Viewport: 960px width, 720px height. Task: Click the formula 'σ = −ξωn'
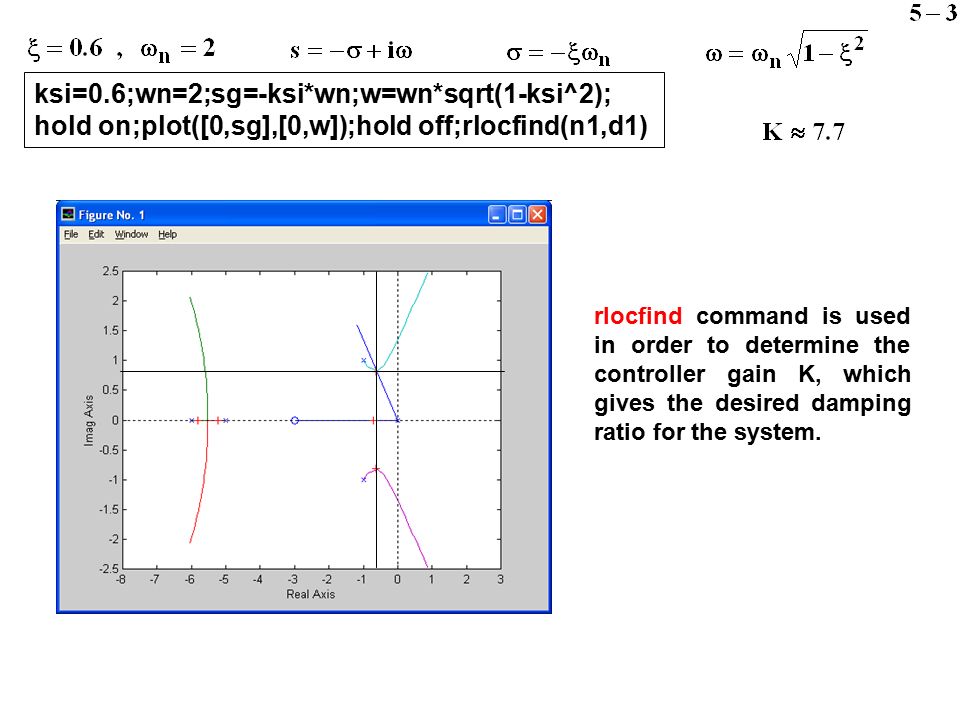click(x=558, y=54)
